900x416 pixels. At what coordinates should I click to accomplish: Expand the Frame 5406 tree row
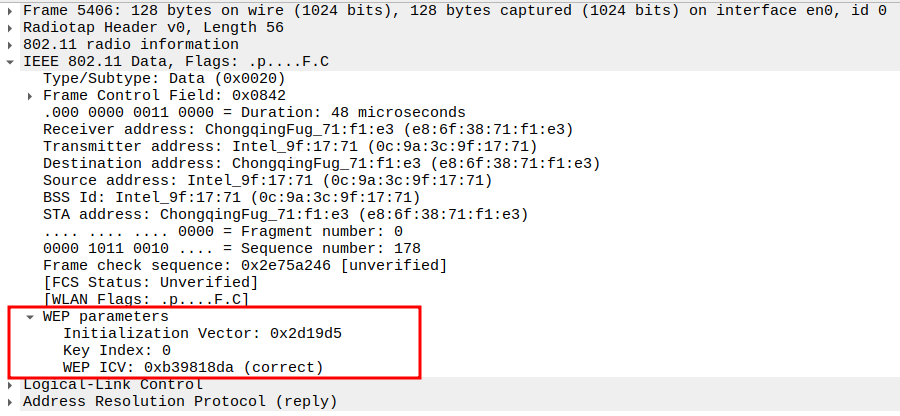point(11,11)
